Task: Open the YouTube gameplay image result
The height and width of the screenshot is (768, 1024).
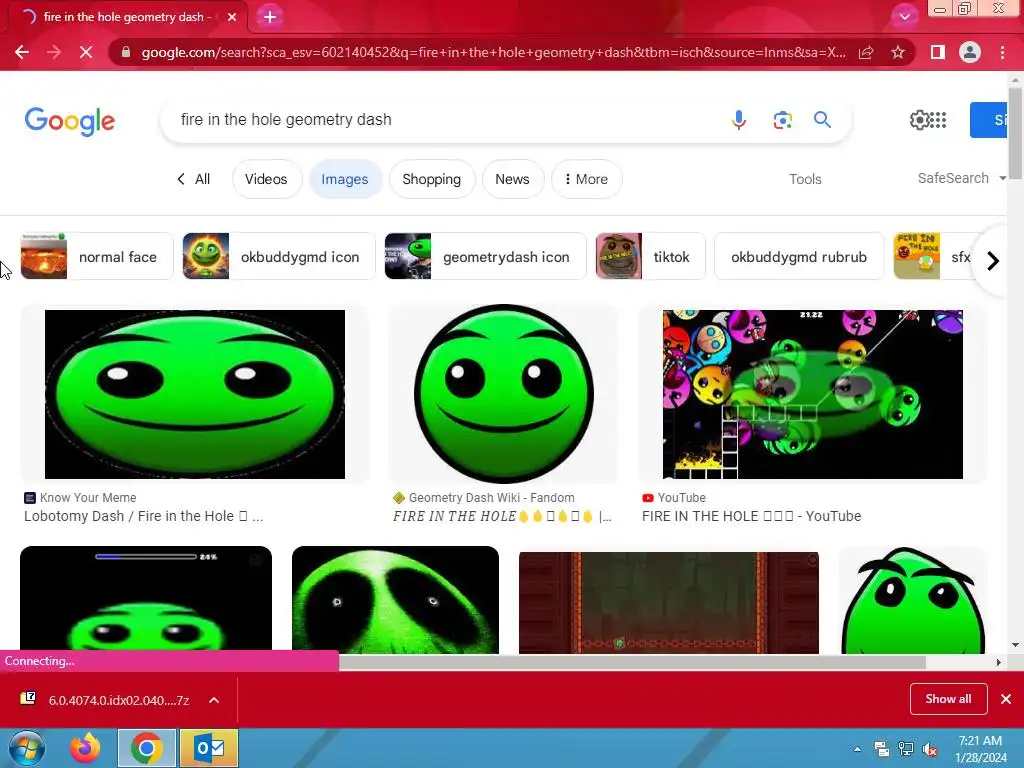Action: pos(812,394)
